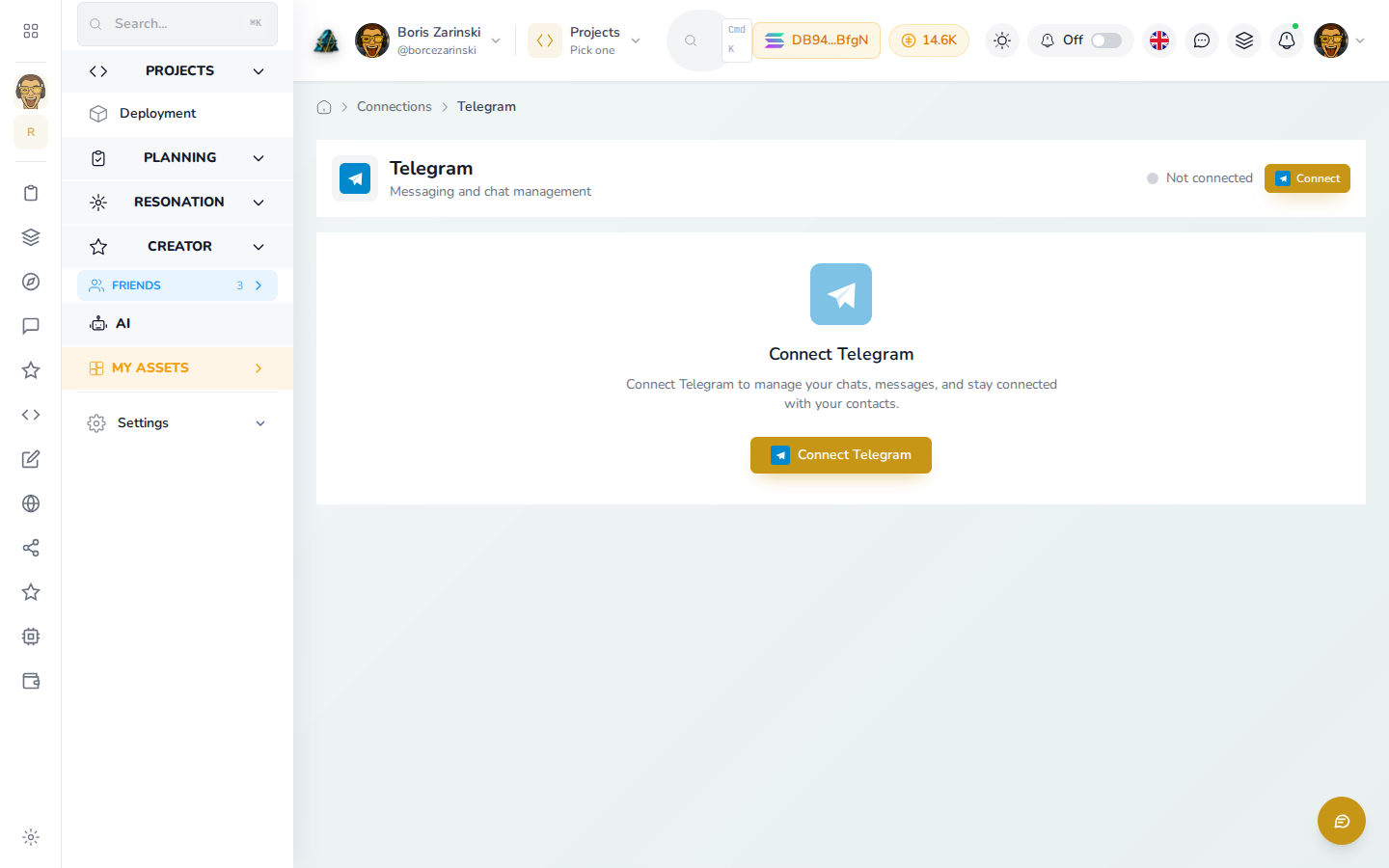Screen dimensions: 1389x868
Task: Click the Telegram breadcrumb item
Action: click(486, 106)
